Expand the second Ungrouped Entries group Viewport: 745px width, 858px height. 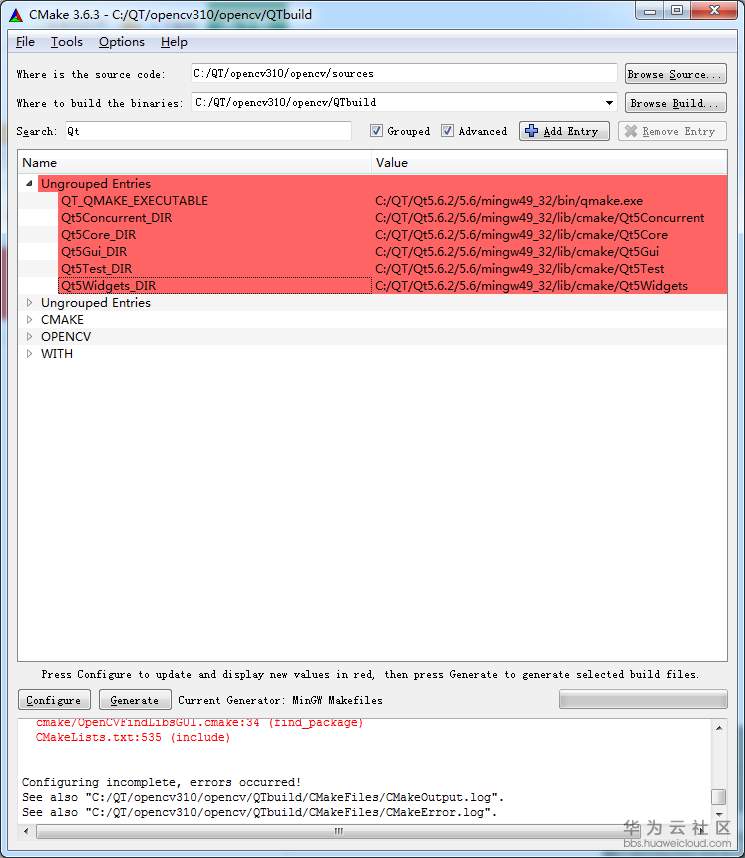click(30, 303)
